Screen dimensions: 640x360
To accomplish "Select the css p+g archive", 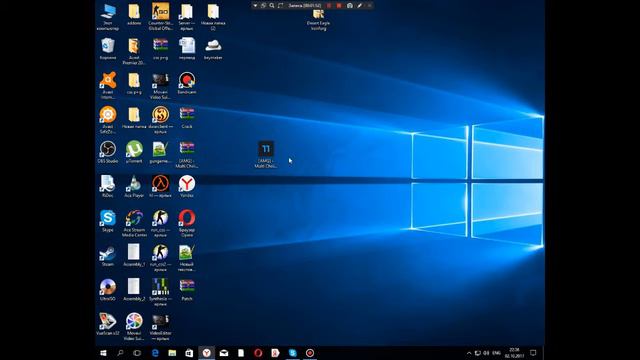I will (160, 49).
